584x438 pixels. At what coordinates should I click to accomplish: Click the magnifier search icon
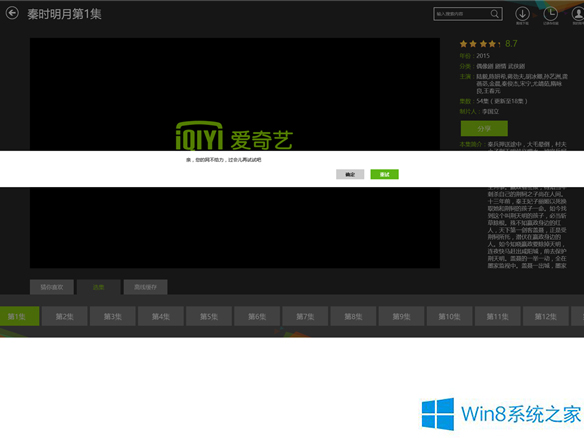click(495, 14)
